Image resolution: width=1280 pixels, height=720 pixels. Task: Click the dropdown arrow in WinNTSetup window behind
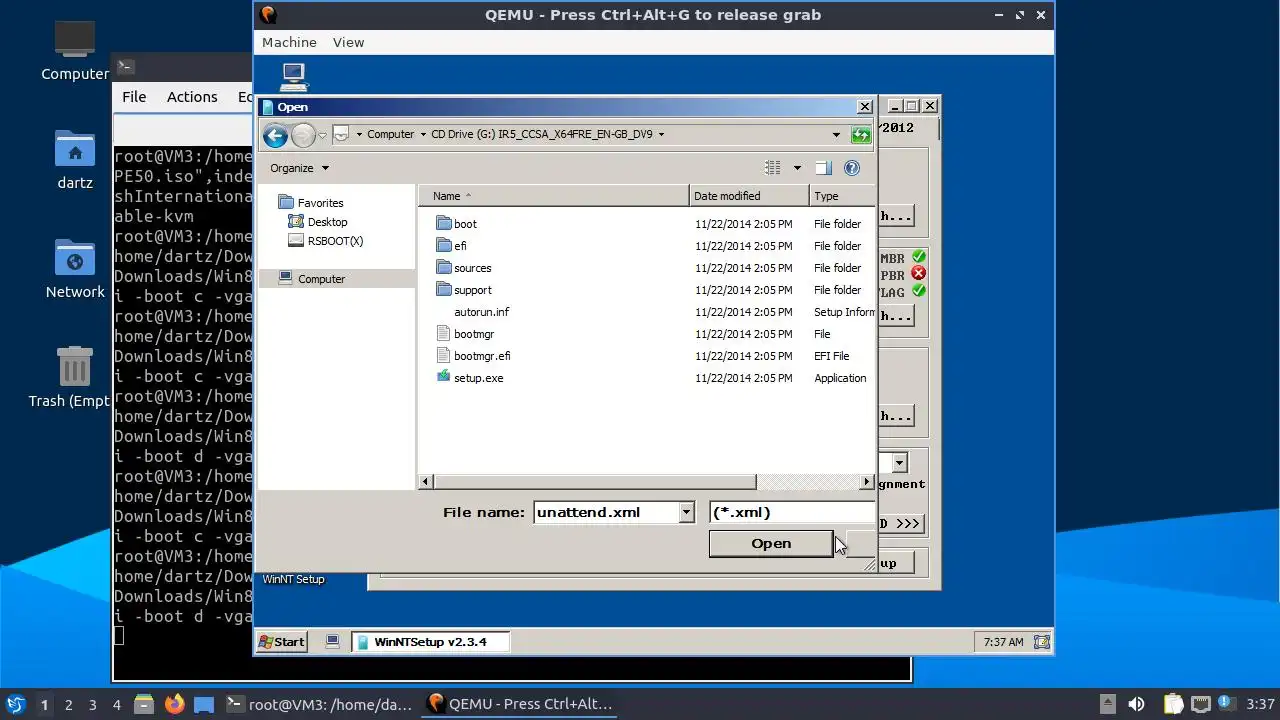coord(899,462)
